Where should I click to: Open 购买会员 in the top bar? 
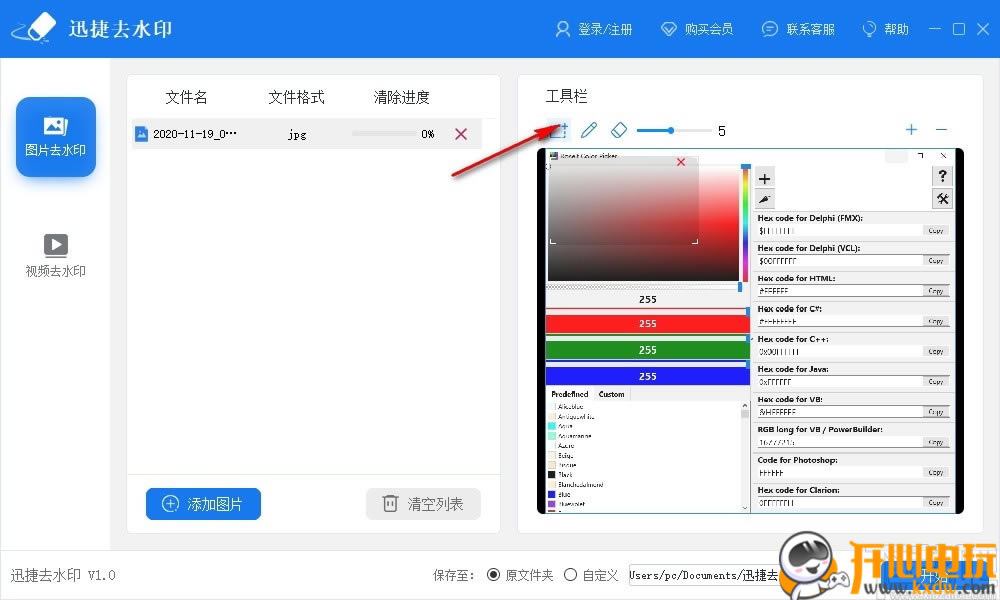697,28
